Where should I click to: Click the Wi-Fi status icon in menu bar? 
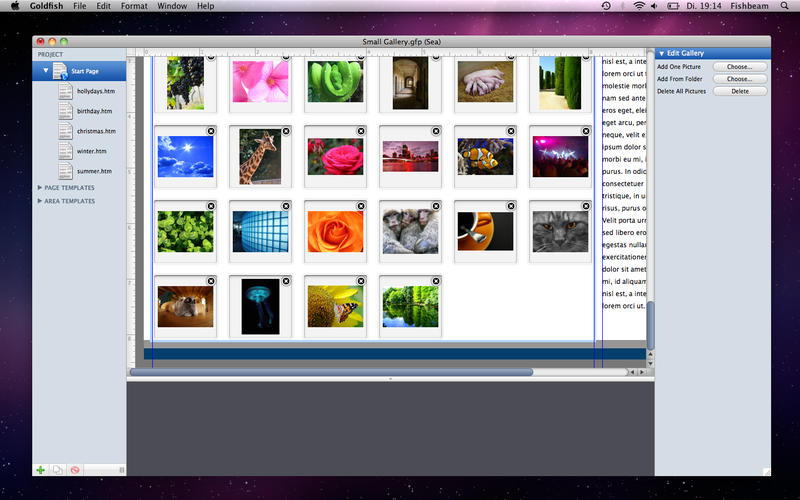tap(638, 6)
